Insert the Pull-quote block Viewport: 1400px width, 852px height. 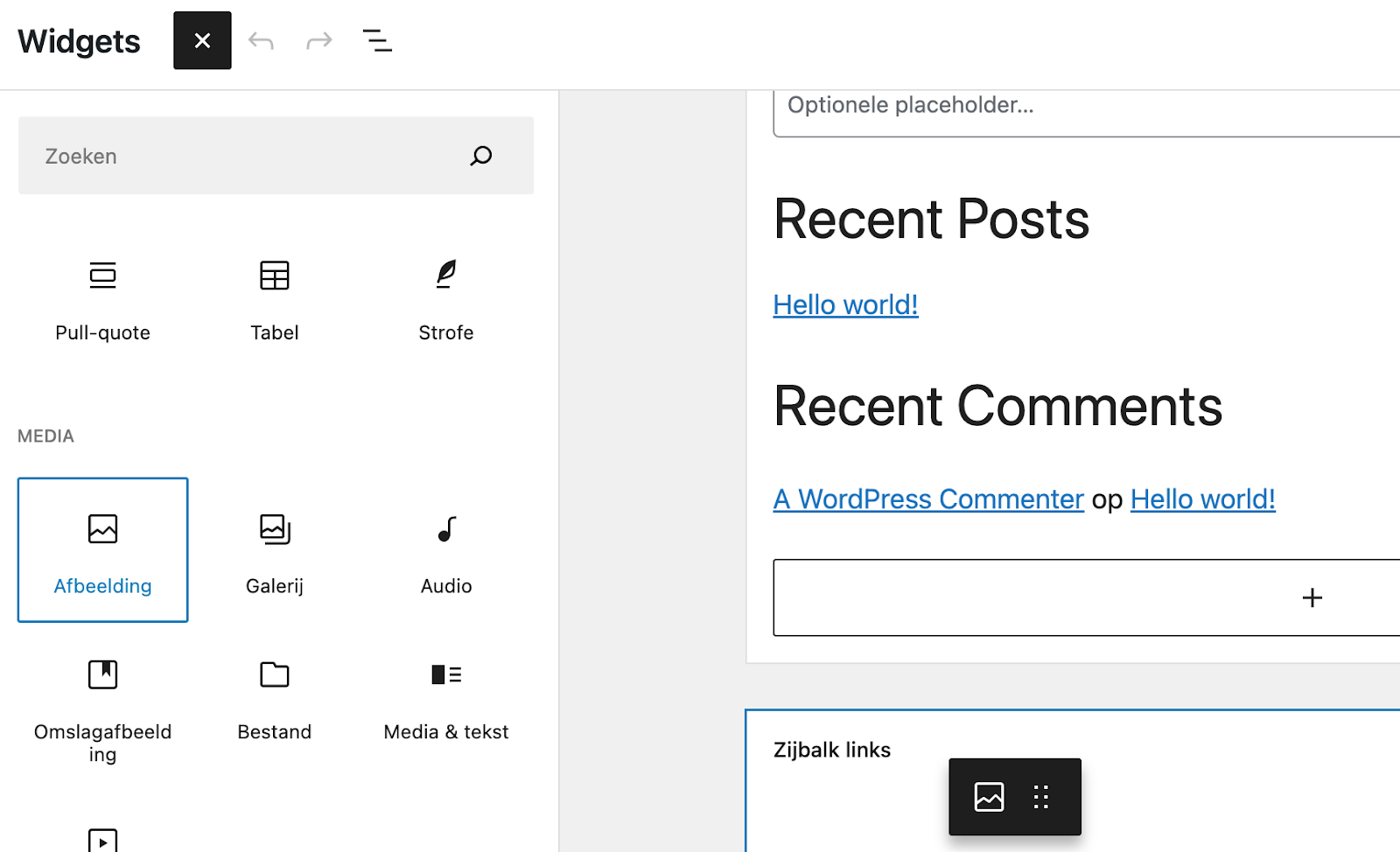coord(102,297)
